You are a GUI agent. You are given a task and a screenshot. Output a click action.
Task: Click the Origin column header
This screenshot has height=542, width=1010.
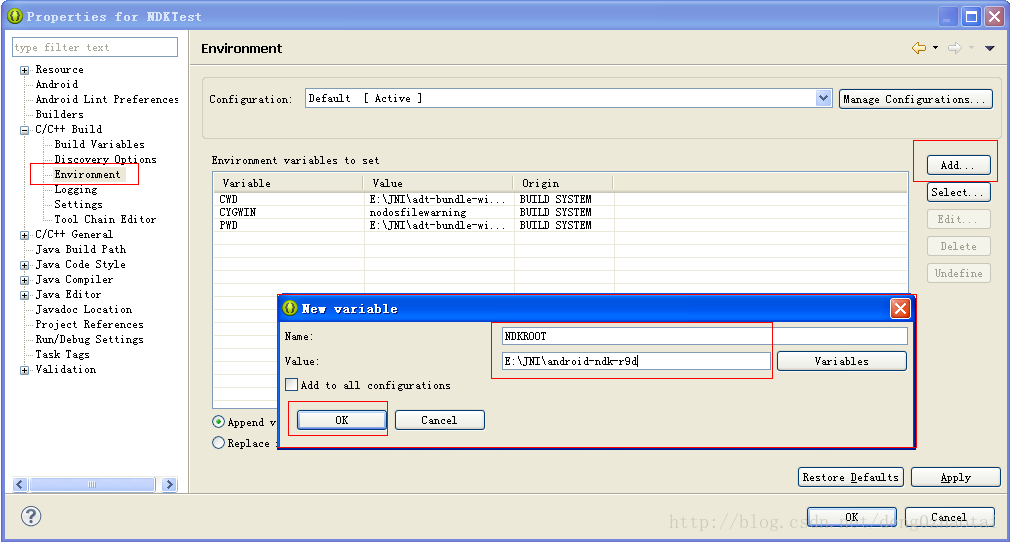(x=564, y=183)
